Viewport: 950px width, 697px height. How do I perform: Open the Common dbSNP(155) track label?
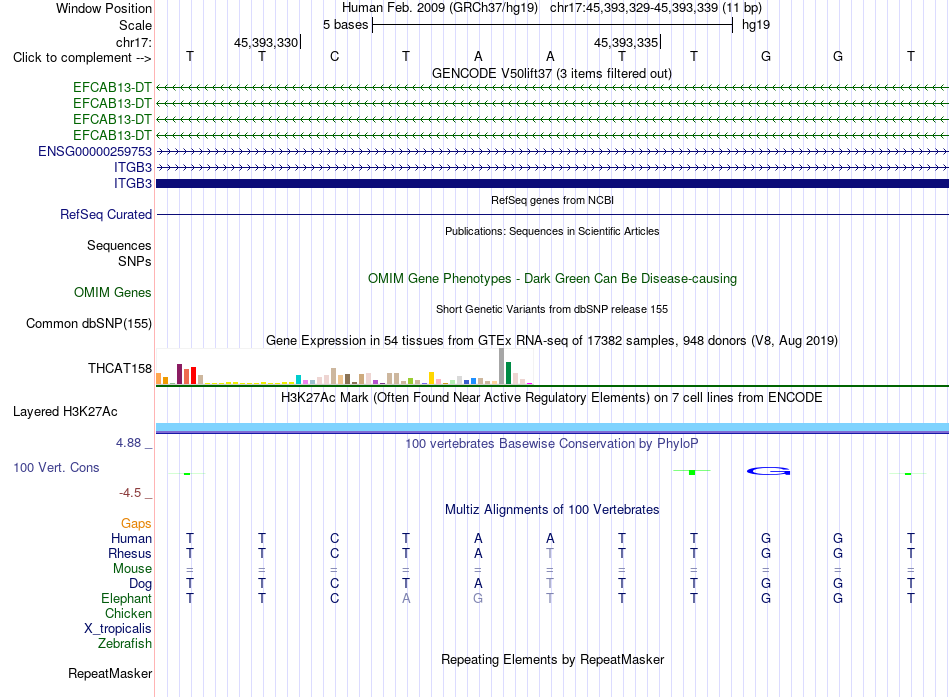pyautogui.click(x=89, y=324)
